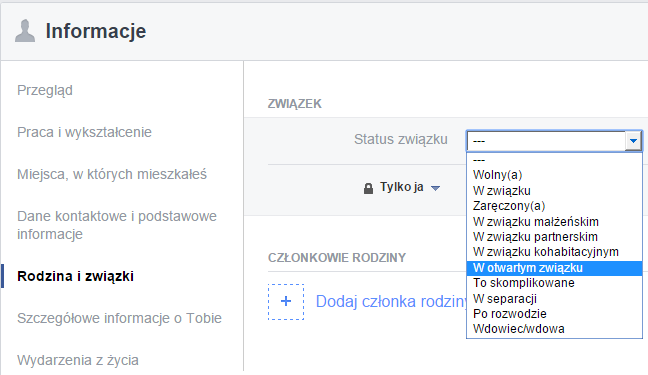This screenshot has width=648, height=375.
Task: Choose 'Wolny(a)' relationship status
Action: click(554, 175)
